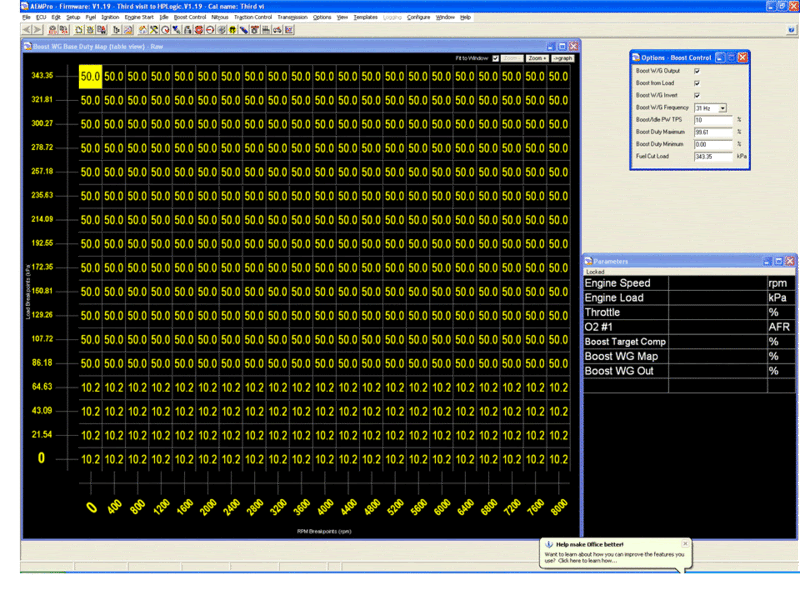Click the Office improvement balloon text link
This screenshot has width=800, height=600.
614,557
